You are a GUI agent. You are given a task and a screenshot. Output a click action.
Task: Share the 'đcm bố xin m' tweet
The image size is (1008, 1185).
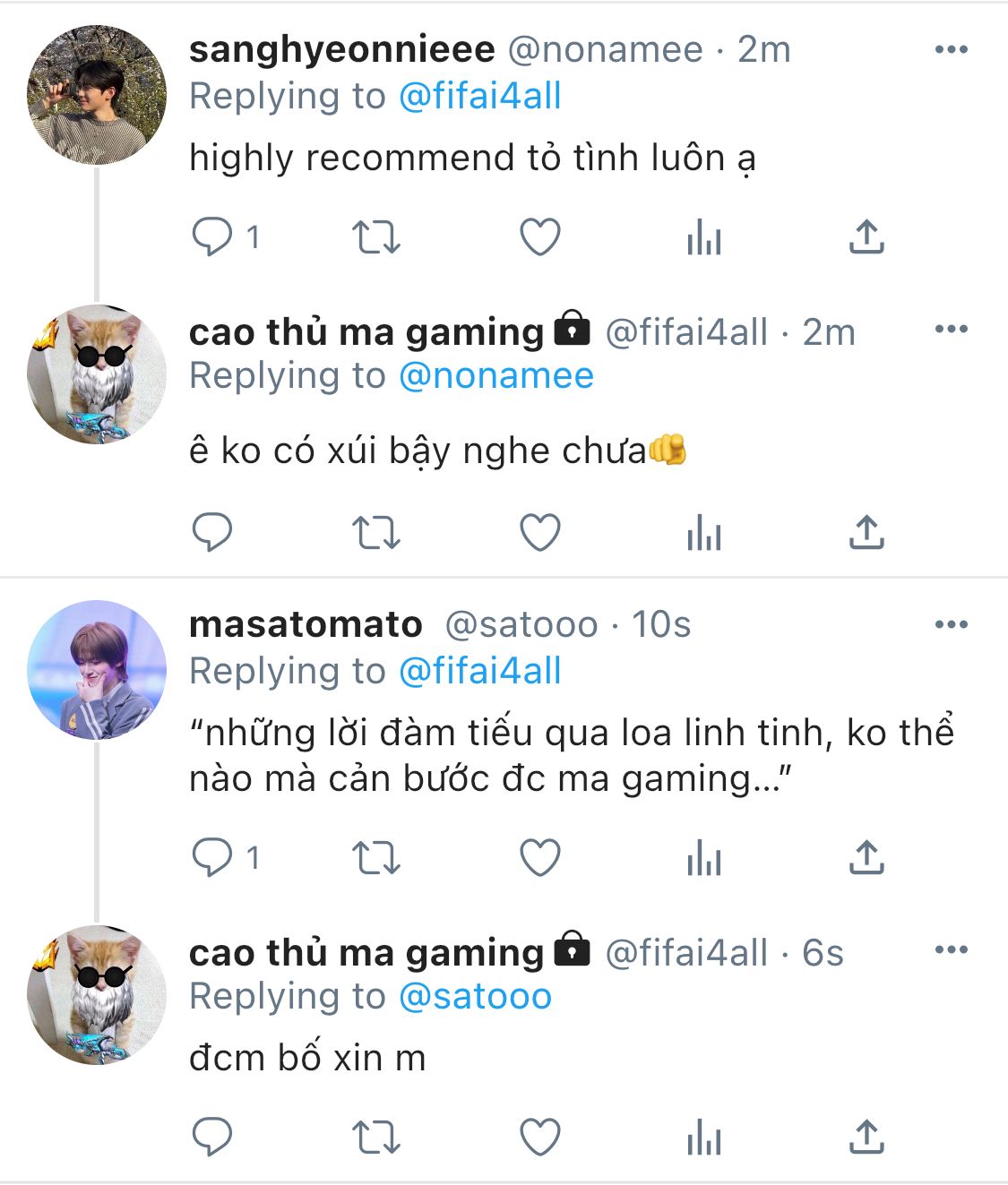click(866, 1137)
